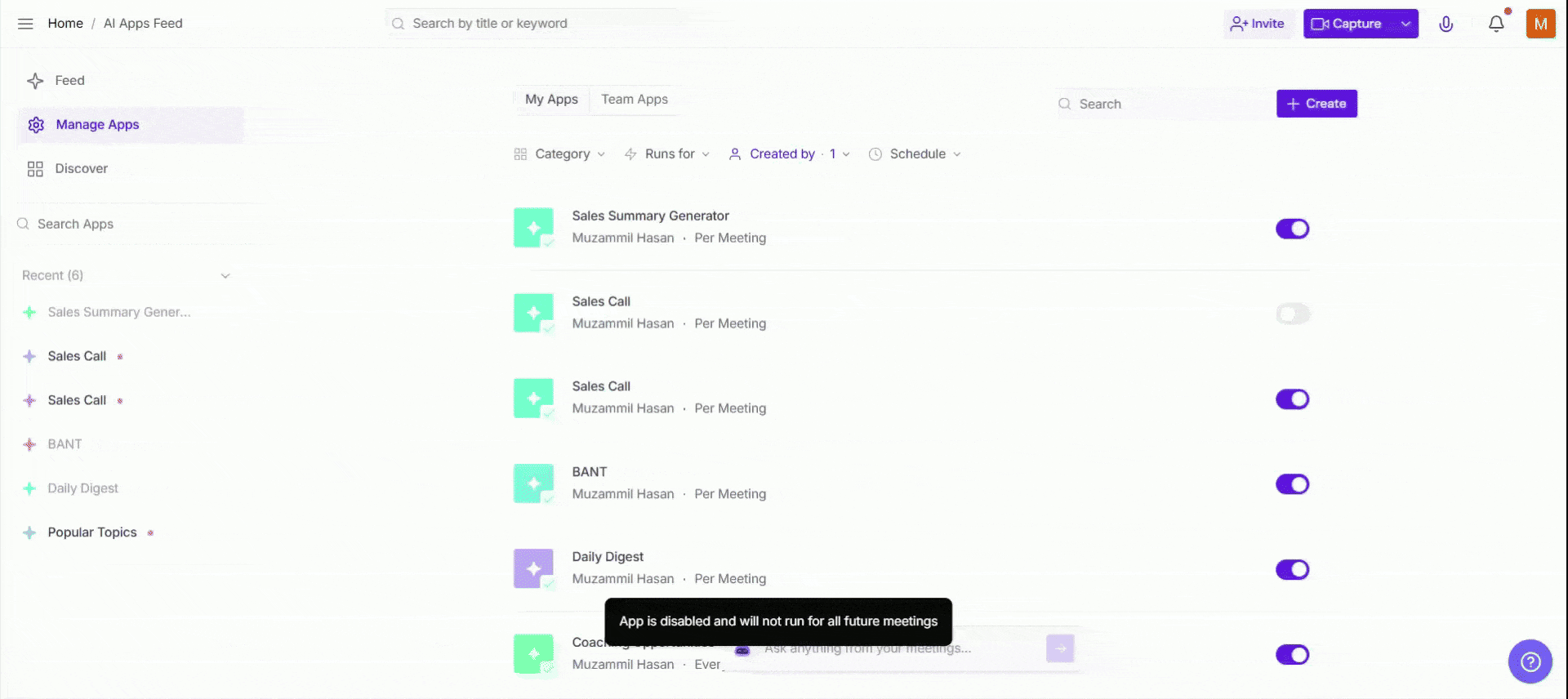The image size is (1568, 699).
Task: Click the BANT sparkle icon in Recent
Action: click(29, 444)
